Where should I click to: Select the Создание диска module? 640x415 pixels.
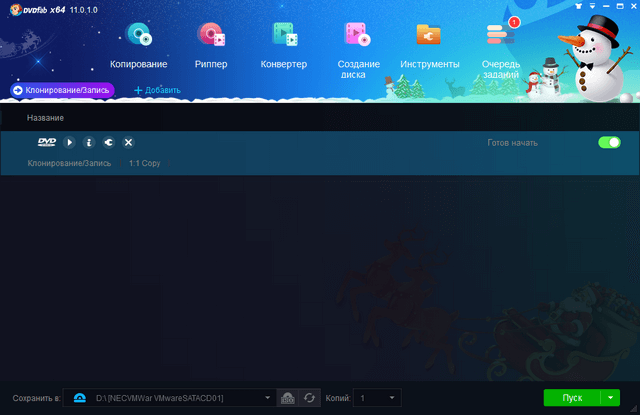[358, 51]
